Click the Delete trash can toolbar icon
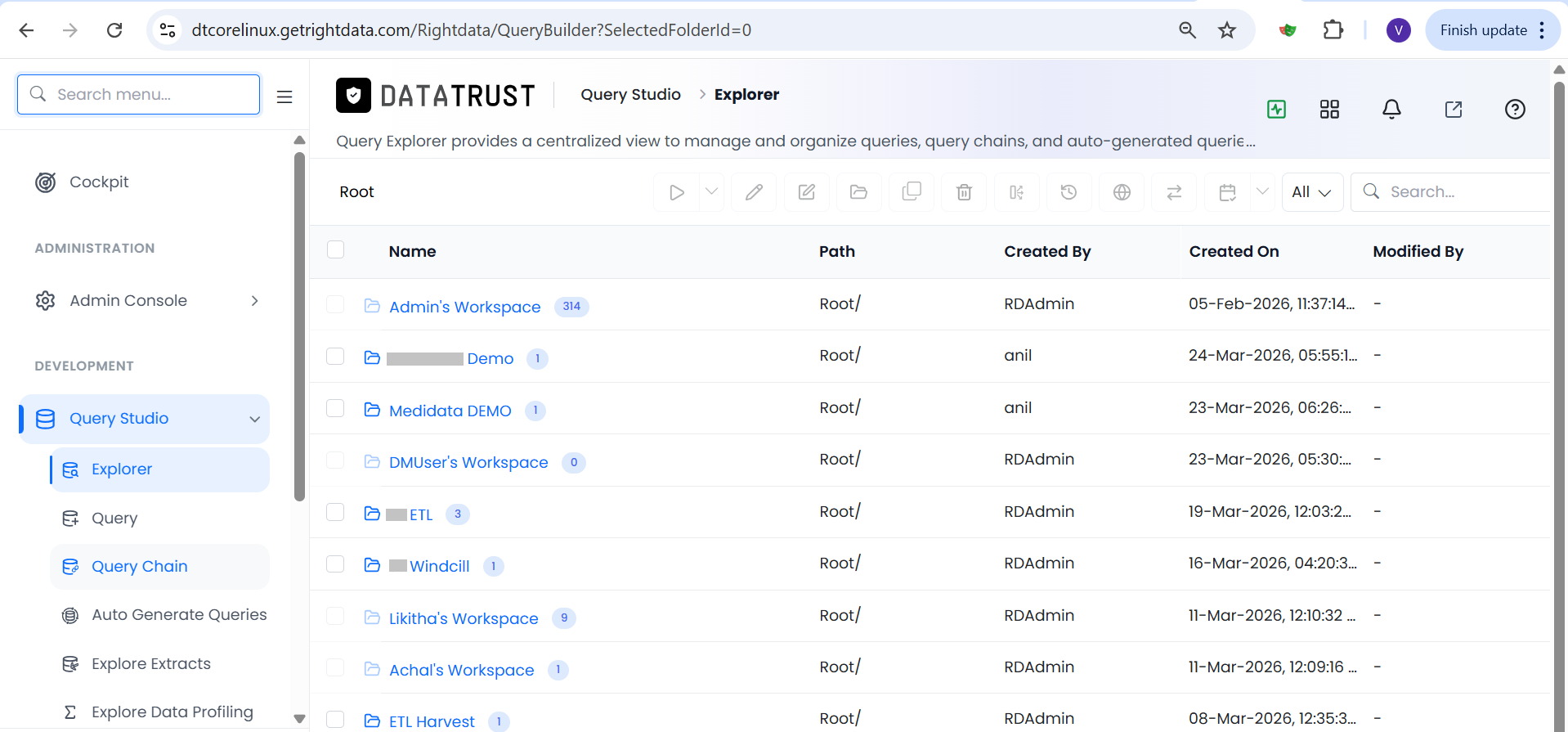This screenshot has width=1568, height=732. tap(964, 192)
